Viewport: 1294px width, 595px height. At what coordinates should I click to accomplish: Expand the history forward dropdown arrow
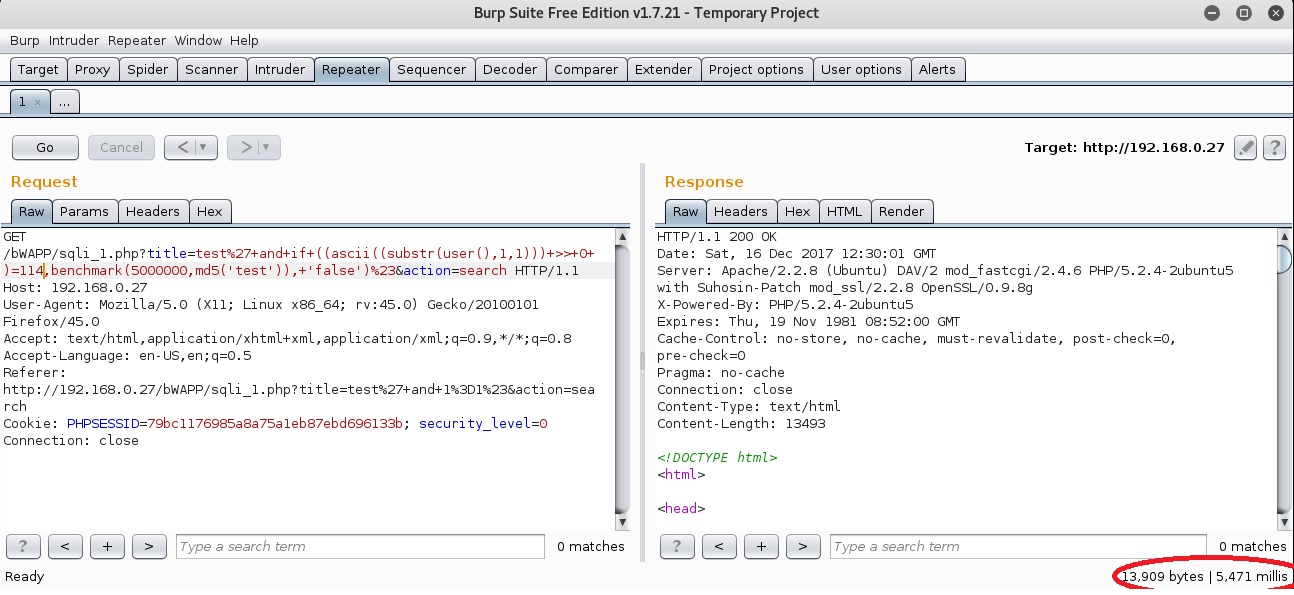266,148
